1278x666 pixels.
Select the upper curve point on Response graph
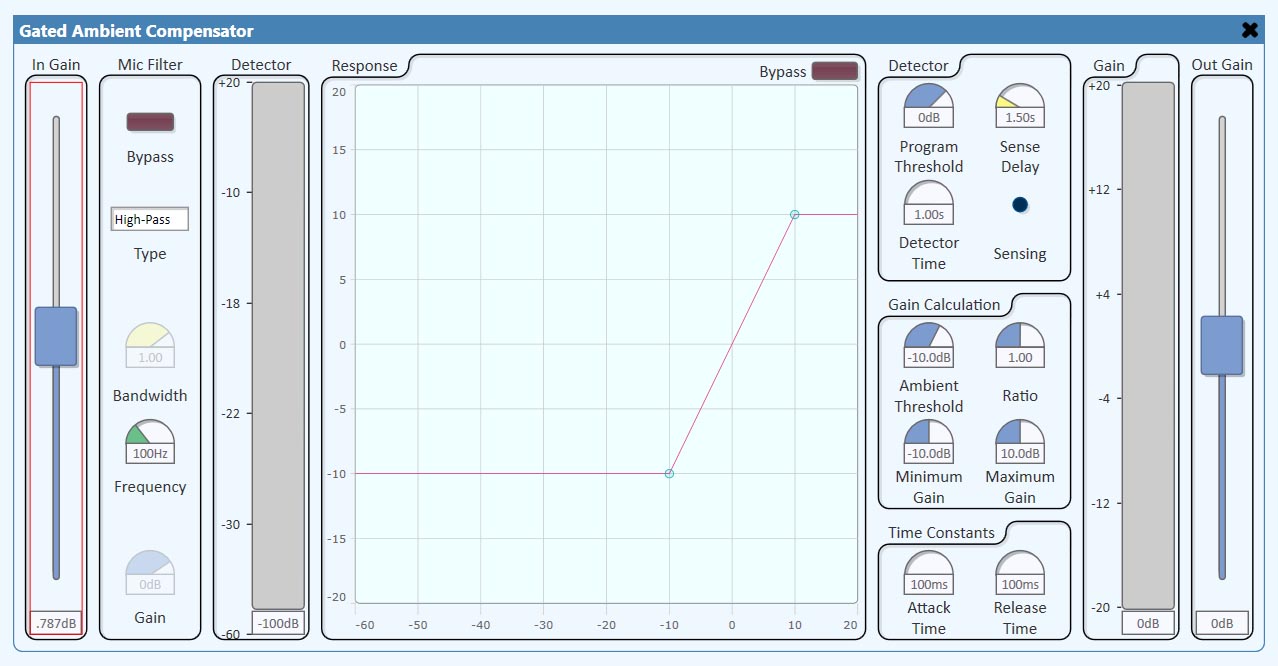pos(794,215)
